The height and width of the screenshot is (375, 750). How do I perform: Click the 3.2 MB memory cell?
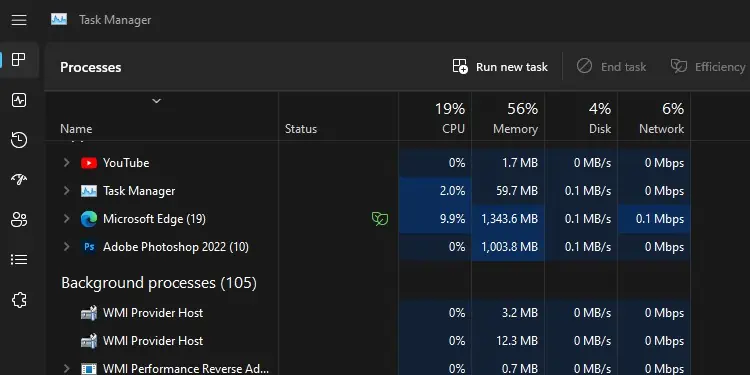tap(508, 313)
